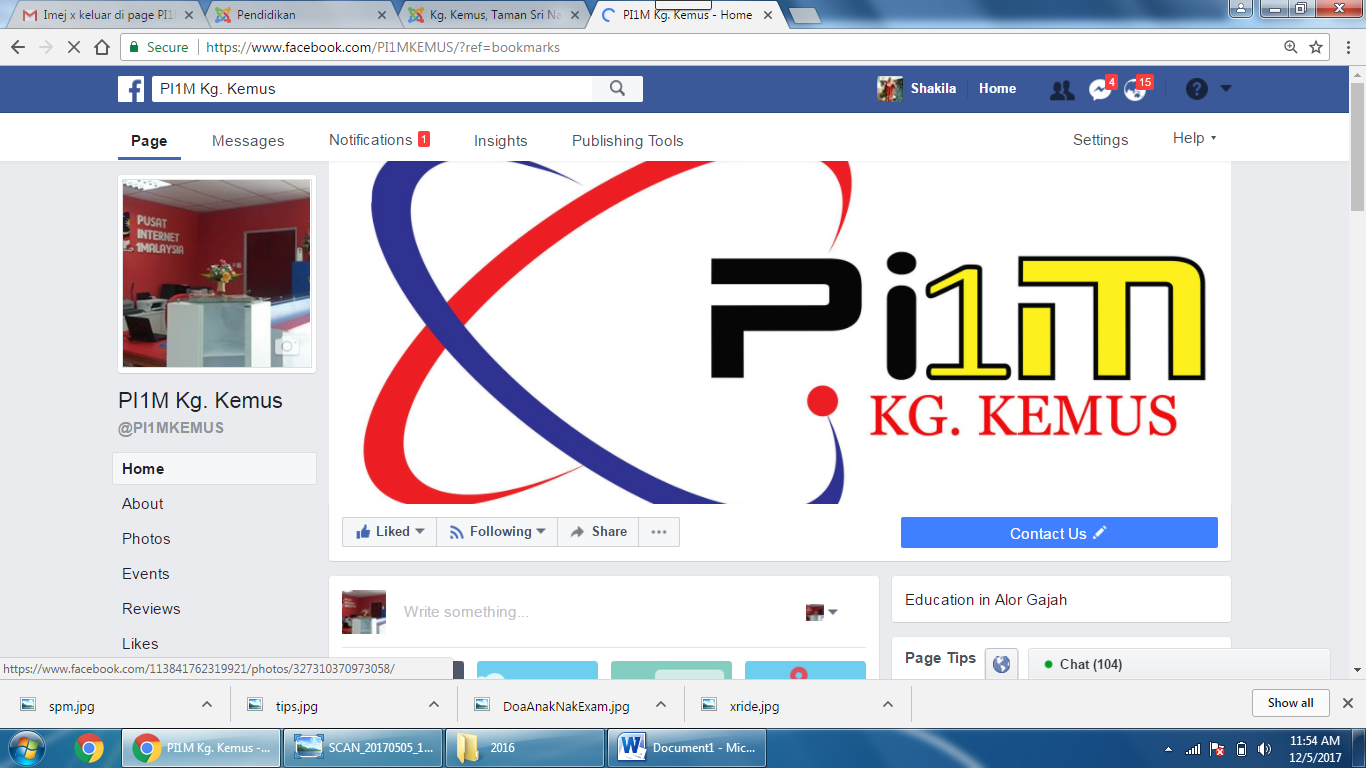Click the blue Contact Us button
Screen dimensions: 1366x768
[1058, 533]
